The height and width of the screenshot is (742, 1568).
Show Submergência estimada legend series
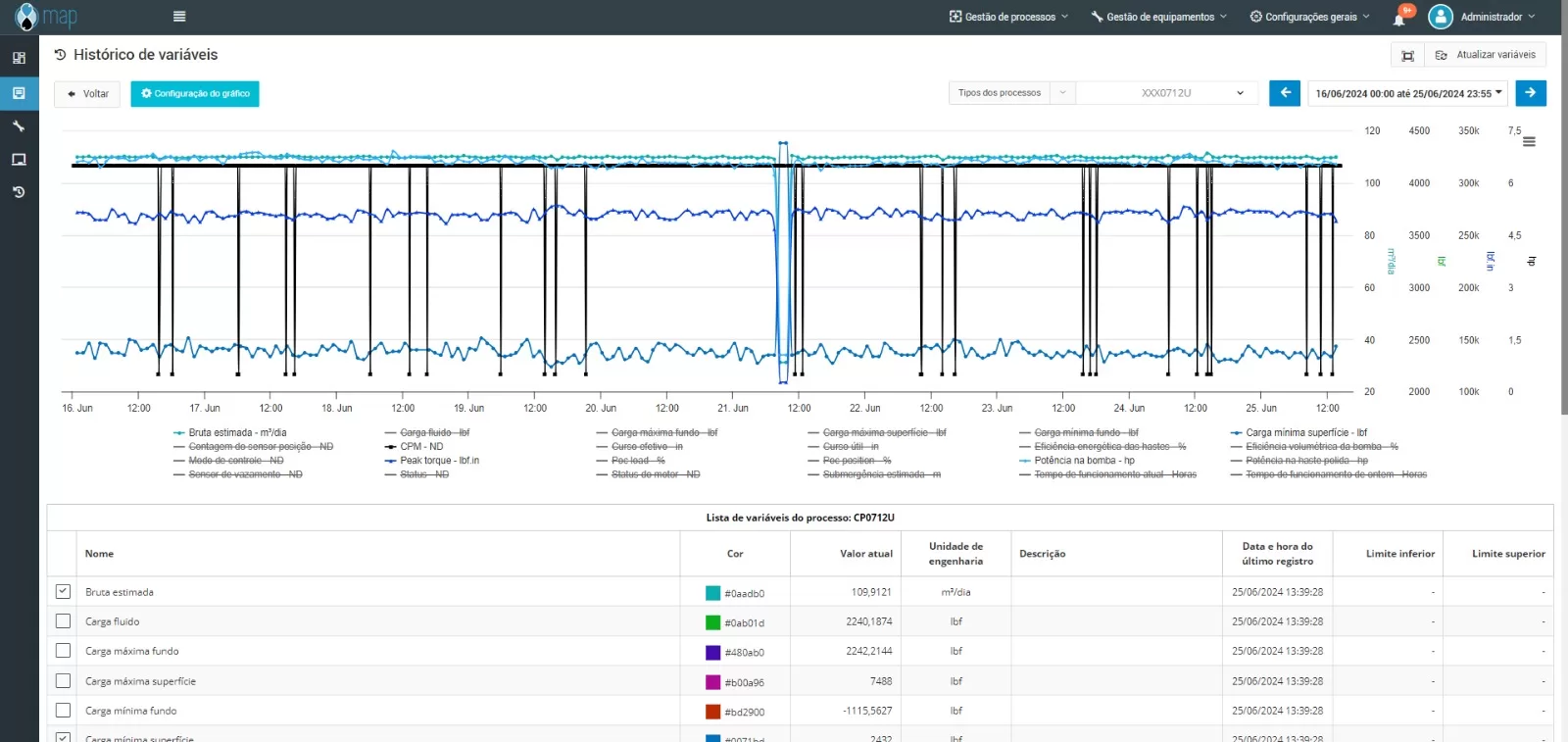click(x=874, y=474)
